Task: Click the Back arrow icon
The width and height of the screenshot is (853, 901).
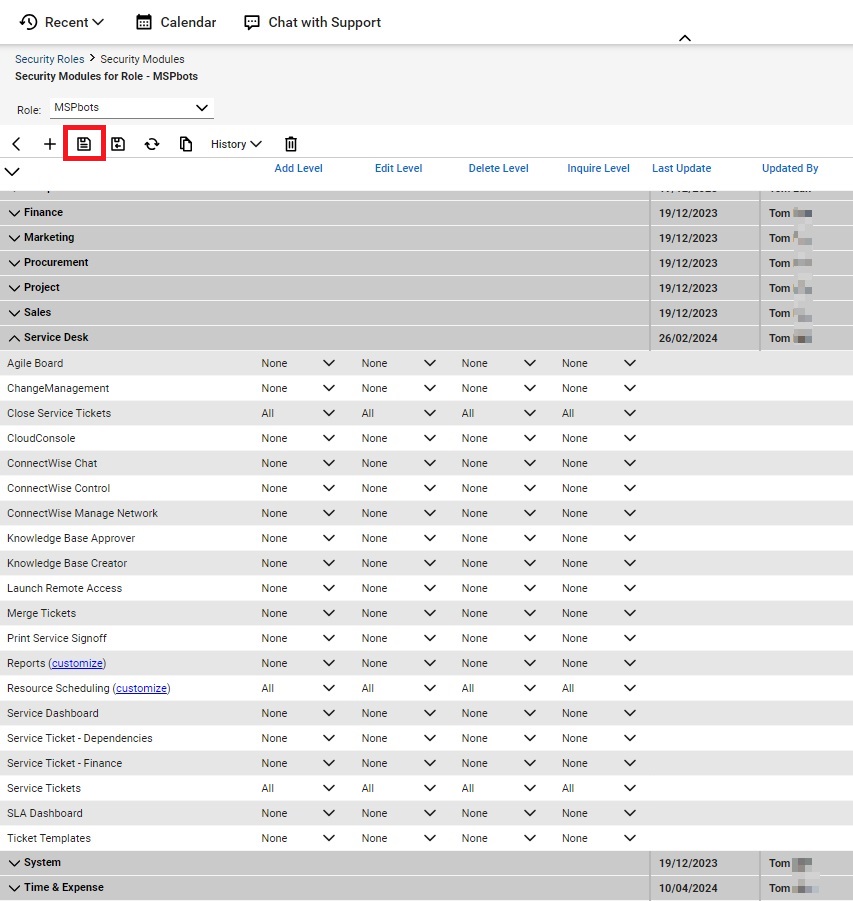Action: tap(16, 144)
